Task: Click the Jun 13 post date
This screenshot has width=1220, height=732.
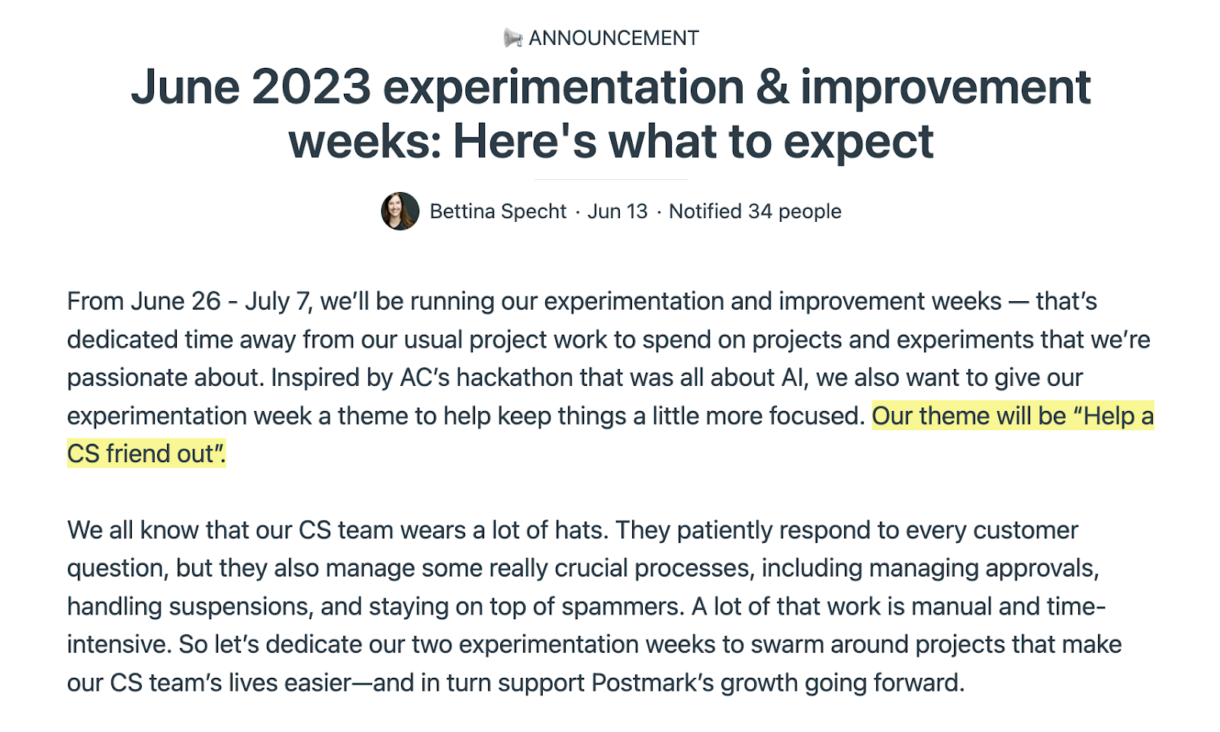Action: [x=618, y=211]
